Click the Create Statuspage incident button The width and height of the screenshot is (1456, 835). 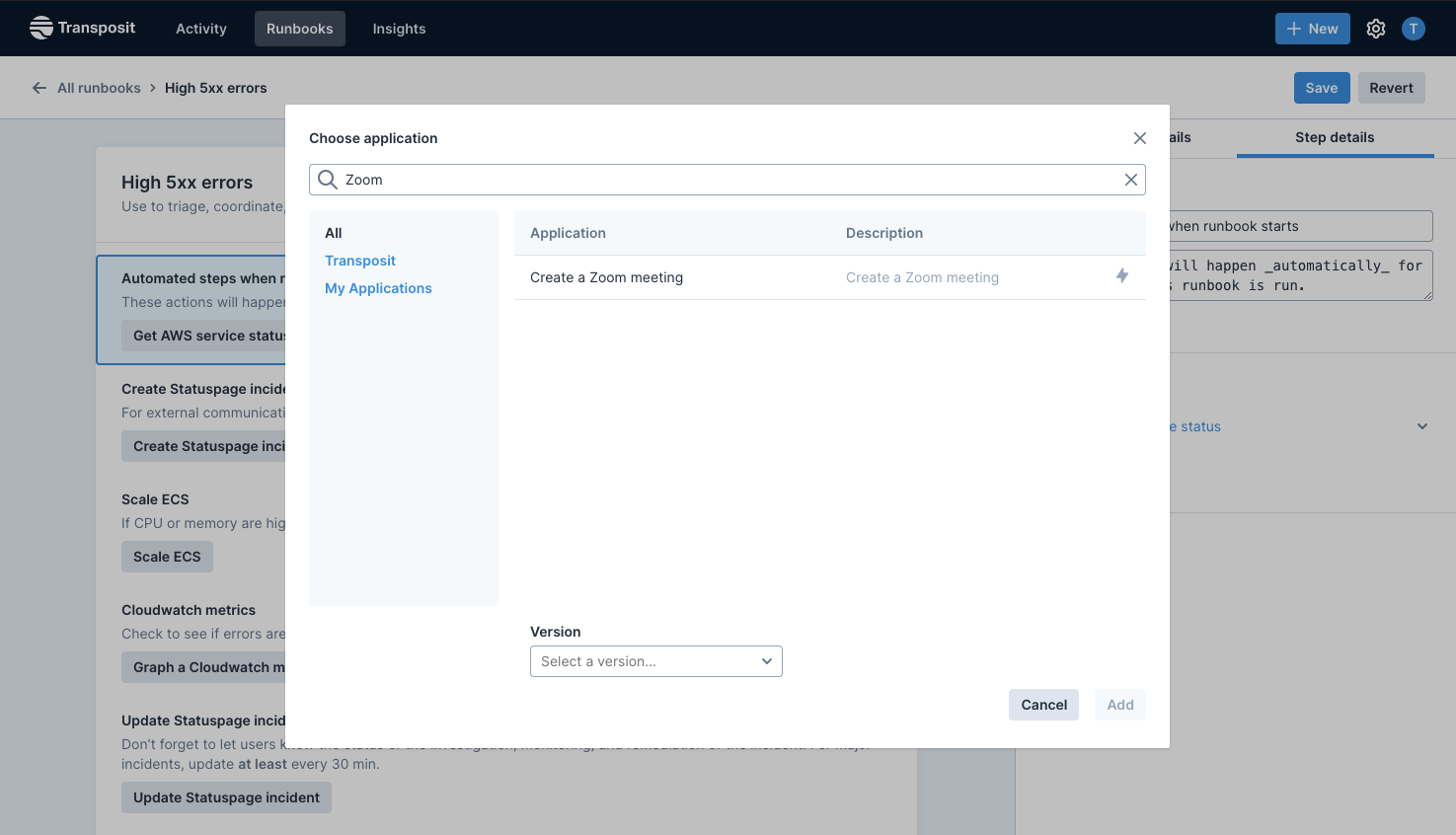[x=204, y=446]
